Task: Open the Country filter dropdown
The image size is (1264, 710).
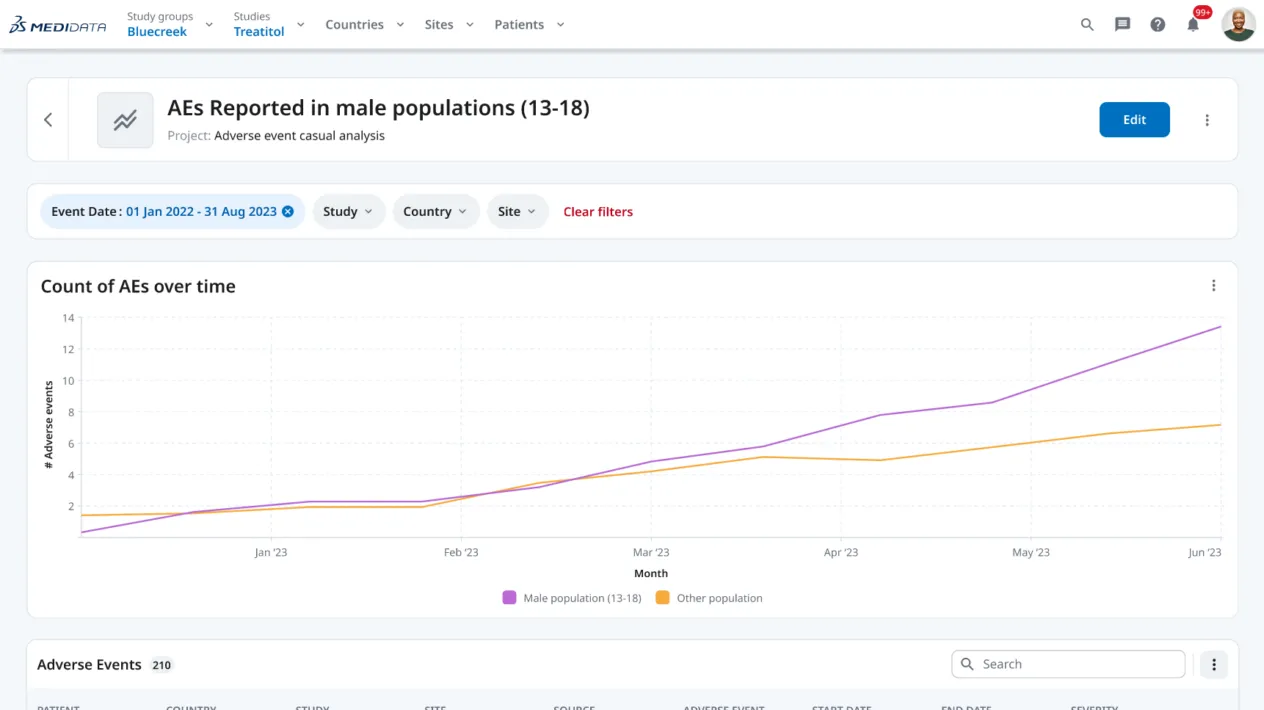Action: (435, 211)
